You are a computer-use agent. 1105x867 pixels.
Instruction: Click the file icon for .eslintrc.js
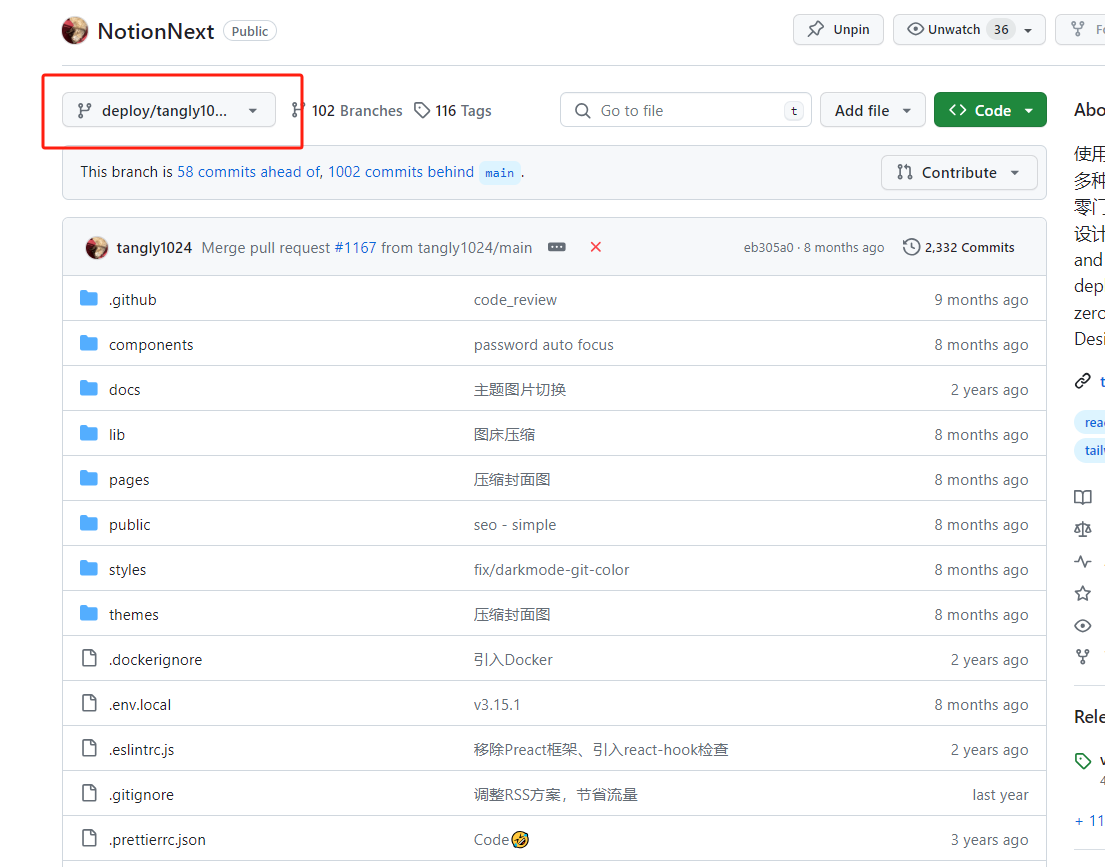(x=89, y=749)
